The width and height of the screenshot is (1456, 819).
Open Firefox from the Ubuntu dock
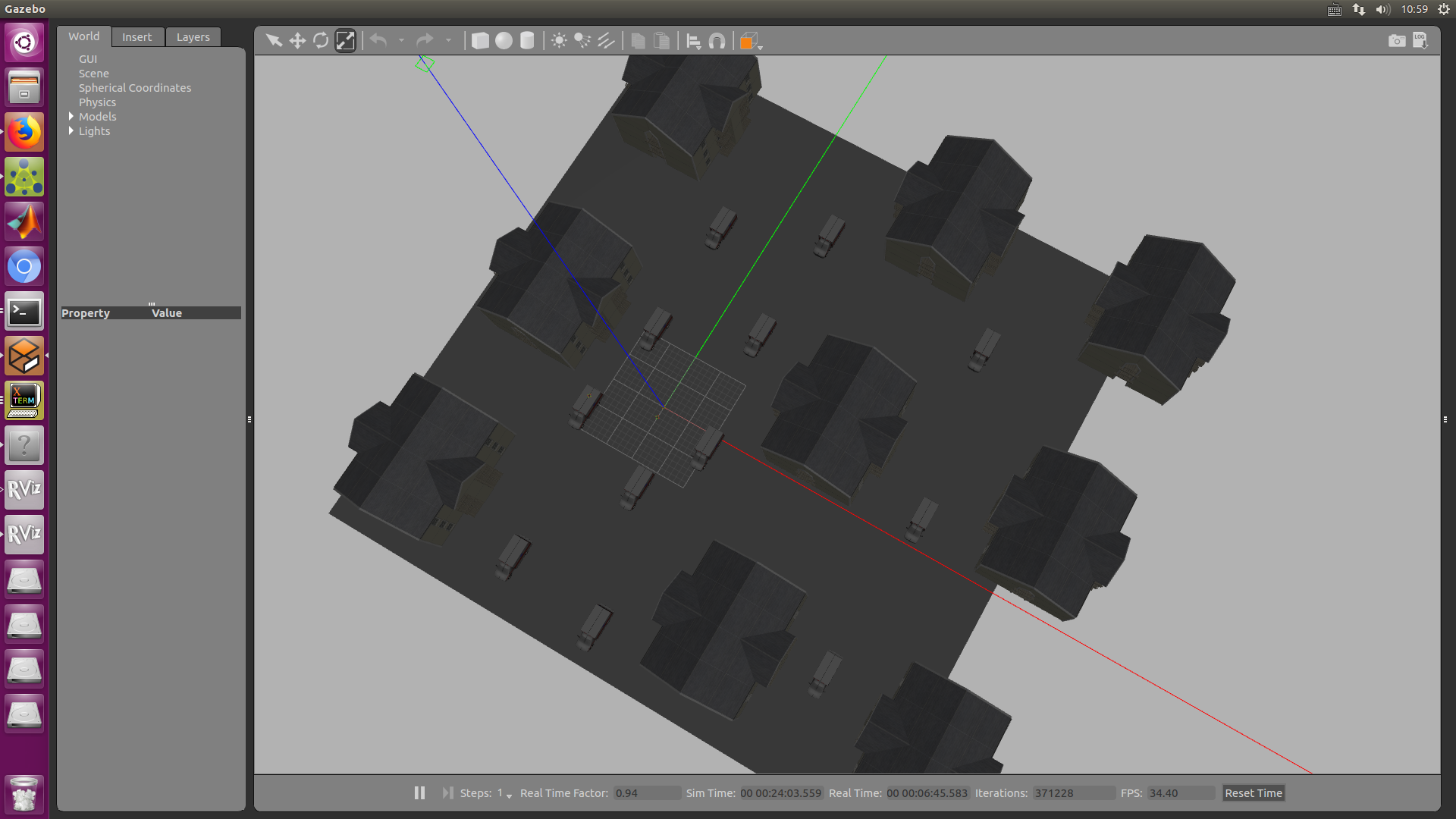point(24,133)
